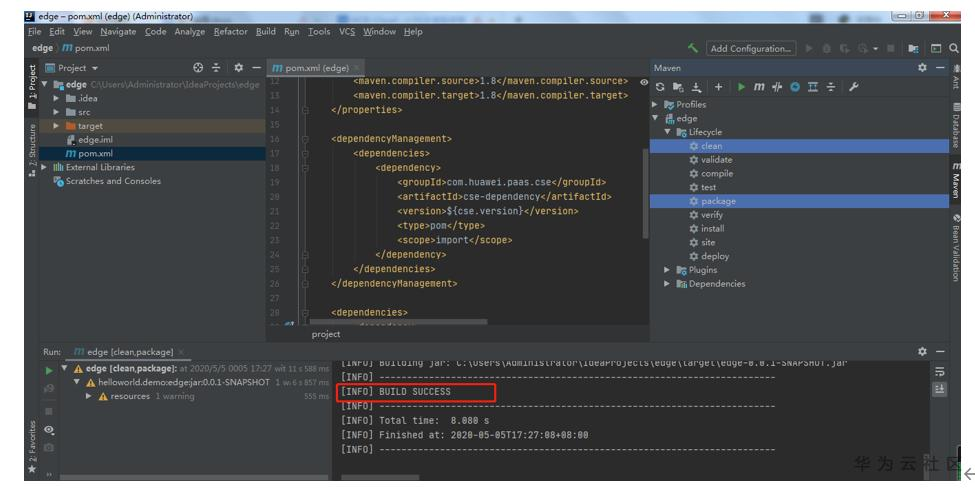Click the green Build Project hammer icon
Screen dimensions: 975x489
pyautogui.click(x=693, y=48)
